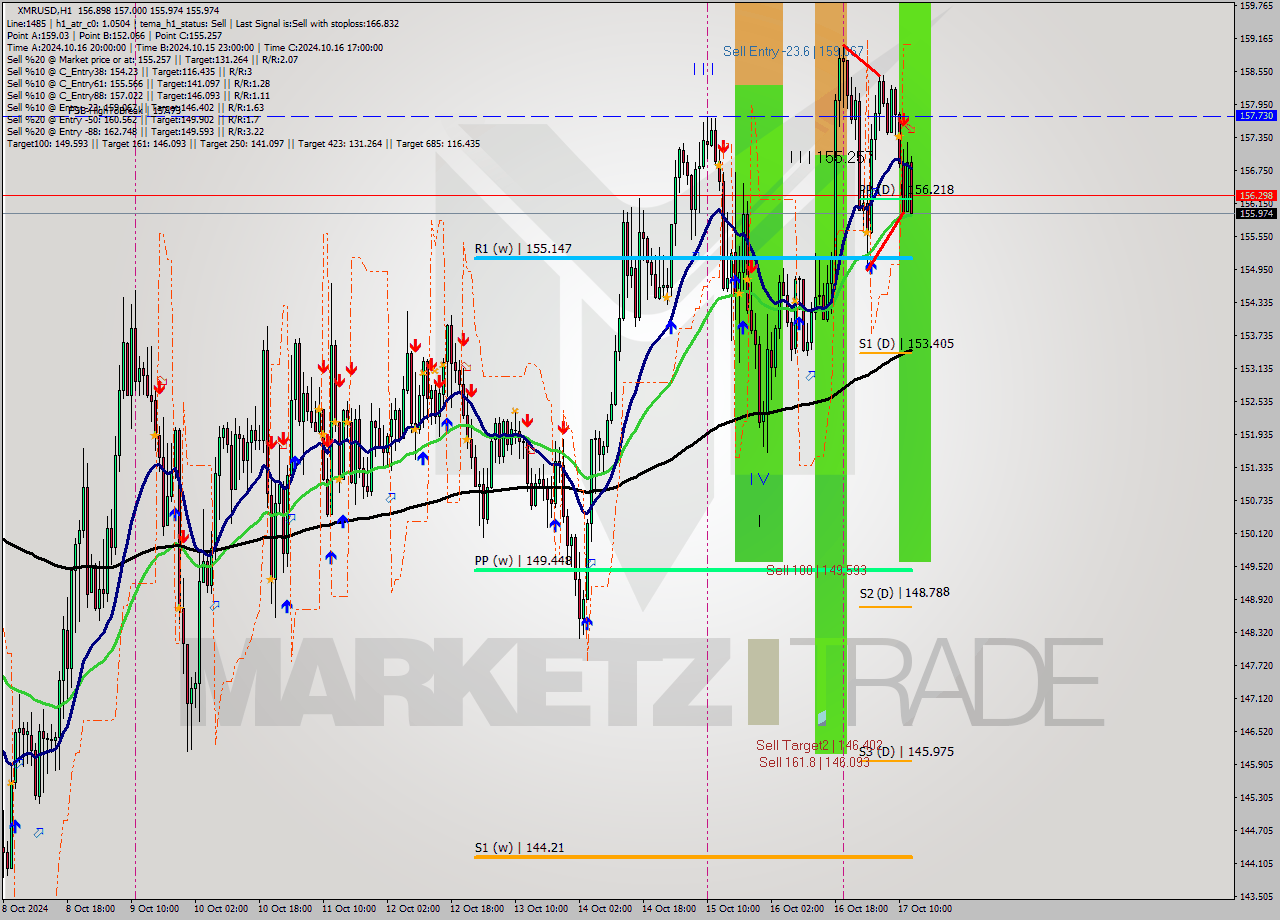The height and width of the screenshot is (920, 1280).
Task: Click the 158.550 price axis value
Action: click(x=1257, y=71)
